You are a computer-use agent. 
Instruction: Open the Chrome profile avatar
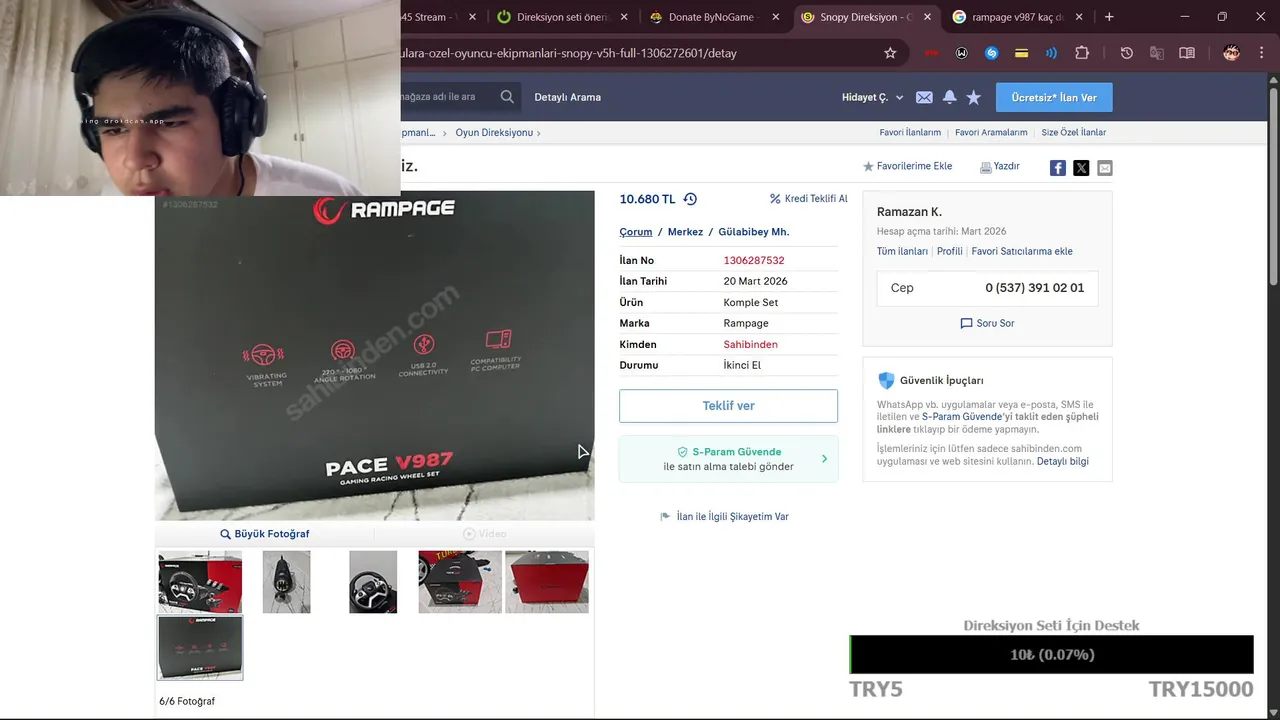pos(1231,53)
